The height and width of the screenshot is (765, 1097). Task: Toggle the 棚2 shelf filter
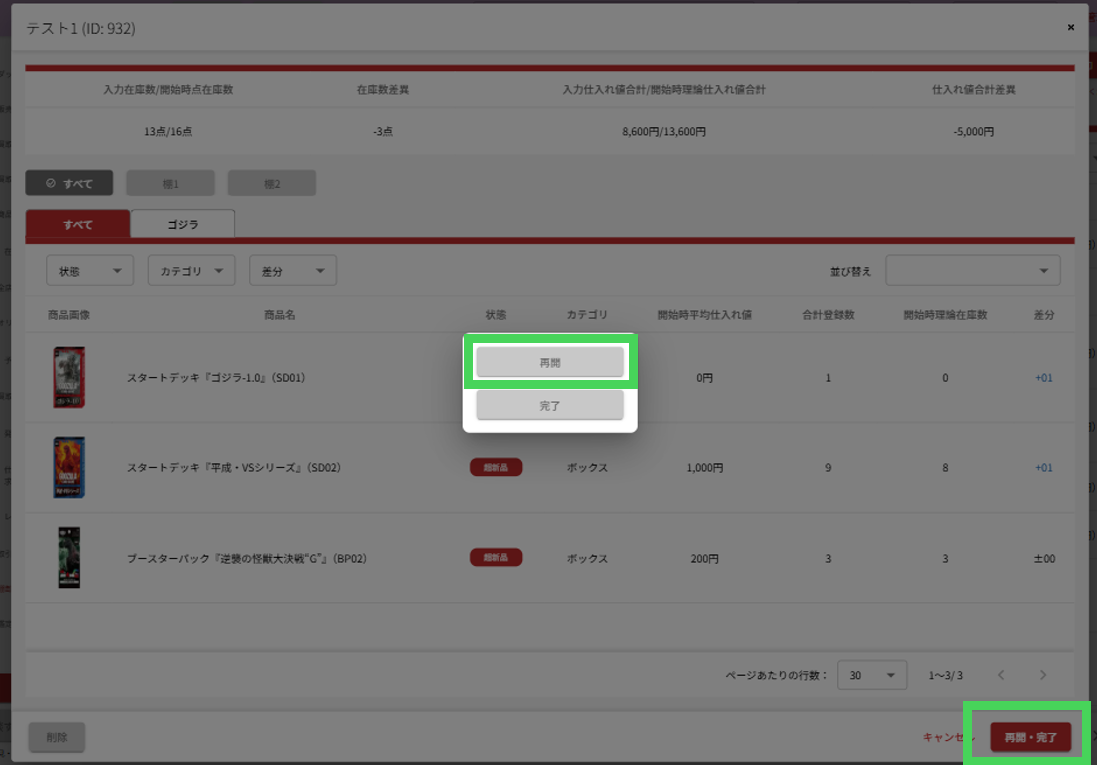pyautogui.click(x=271, y=183)
